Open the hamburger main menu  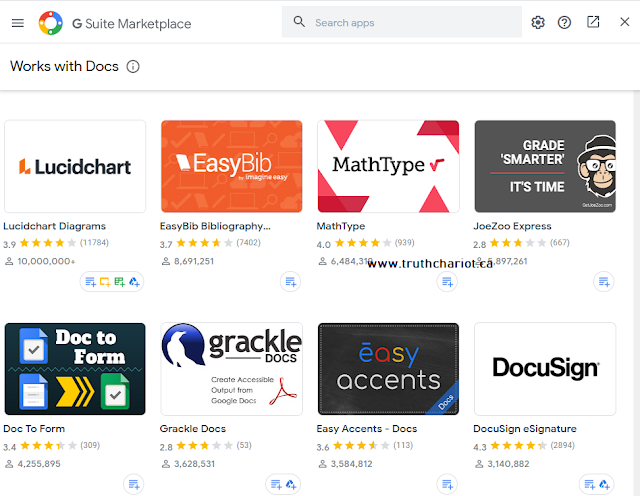pyautogui.click(x=18, y=23)
